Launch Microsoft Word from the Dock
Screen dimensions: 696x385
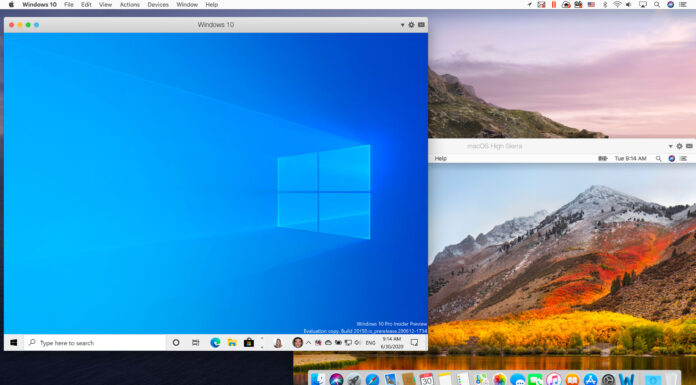coord(627,380)
